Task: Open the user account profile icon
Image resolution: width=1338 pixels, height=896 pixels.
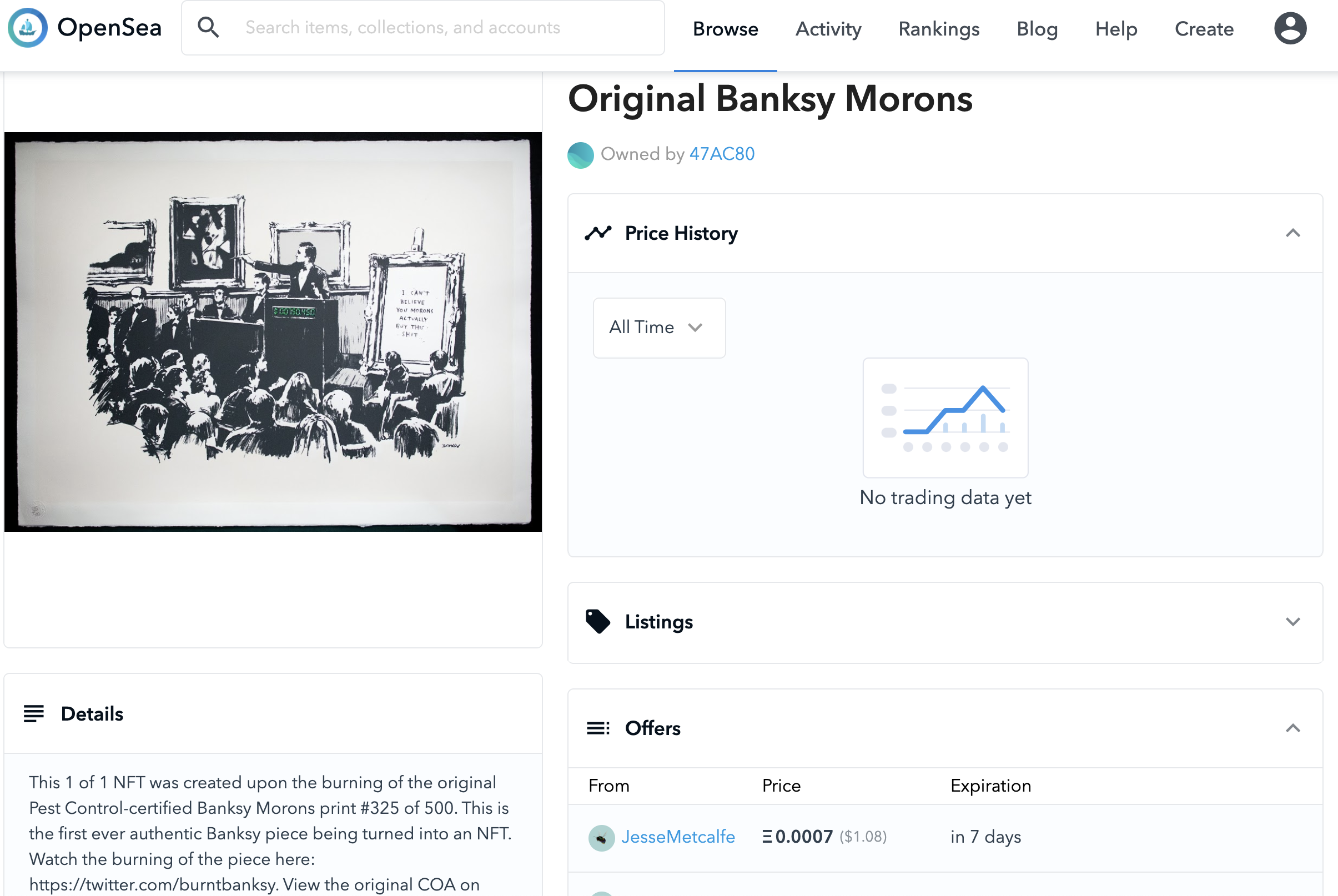Action: 1290,28
